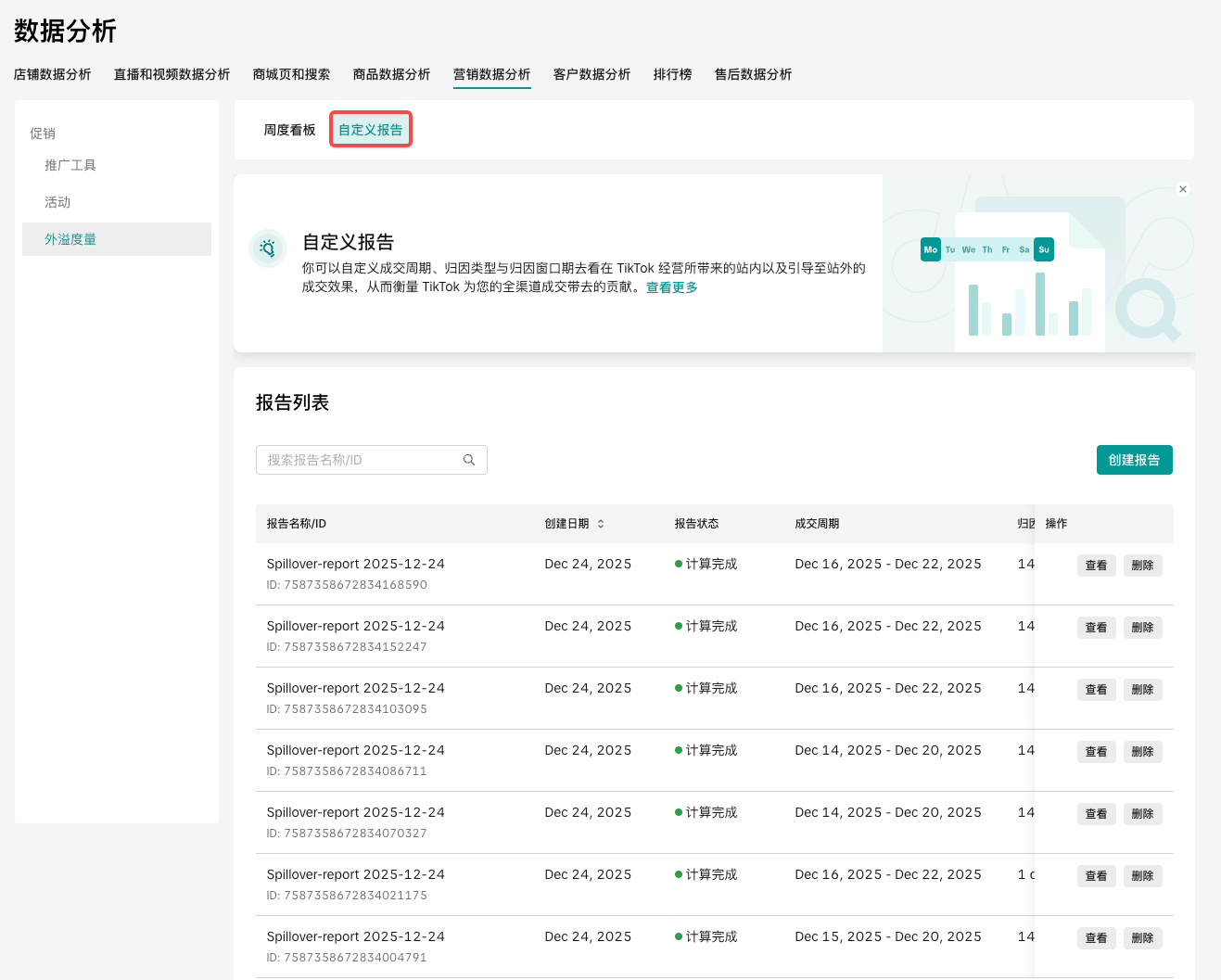Open the 查看更多 link
This screenshot has width=1221, height=980.
point(671,287)
